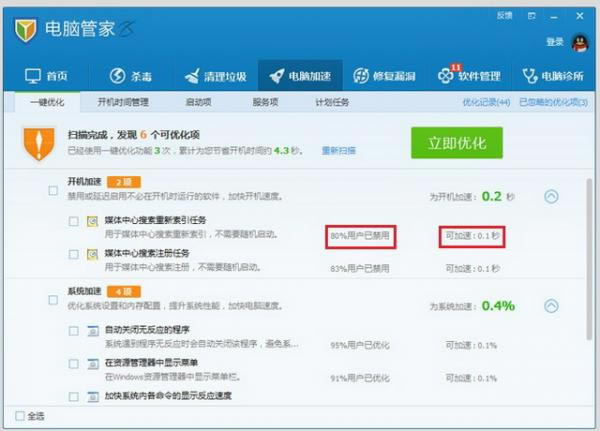
Task: Switch to the 启动项 sub-tab
Action: (198, 102)
